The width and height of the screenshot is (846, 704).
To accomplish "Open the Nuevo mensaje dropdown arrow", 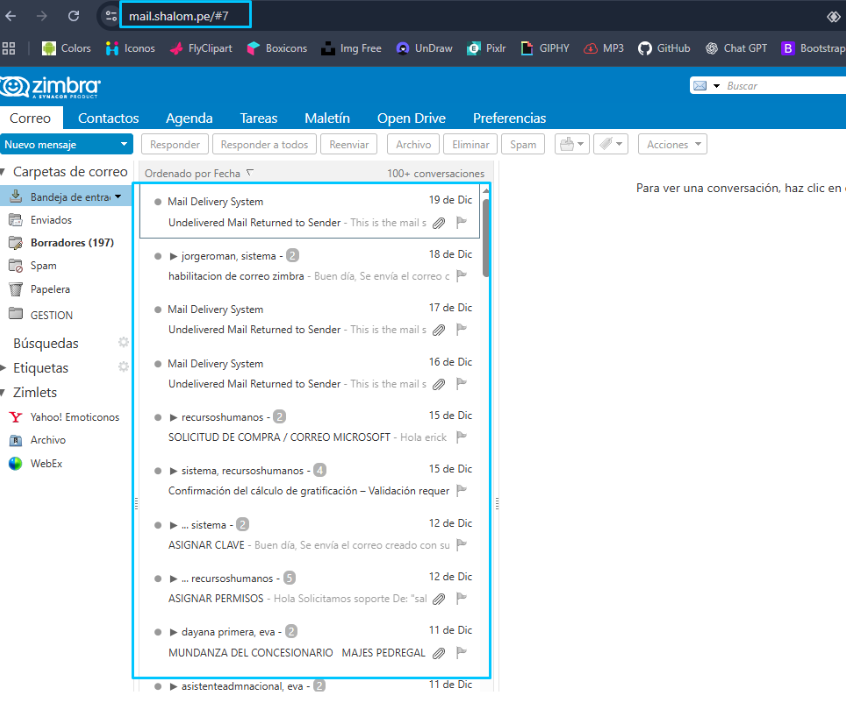I will point(124,144).
